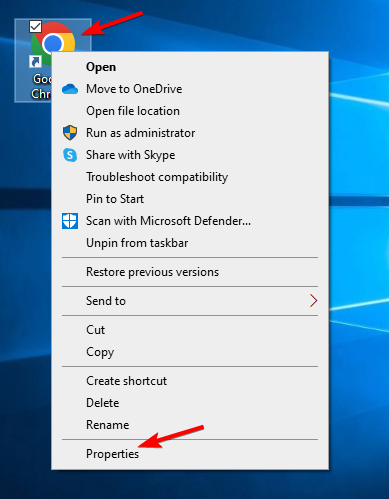Viewport: 389px width, 499px height.
Task: Select Move to OneDrive
Action: click(x=190, y=89)
